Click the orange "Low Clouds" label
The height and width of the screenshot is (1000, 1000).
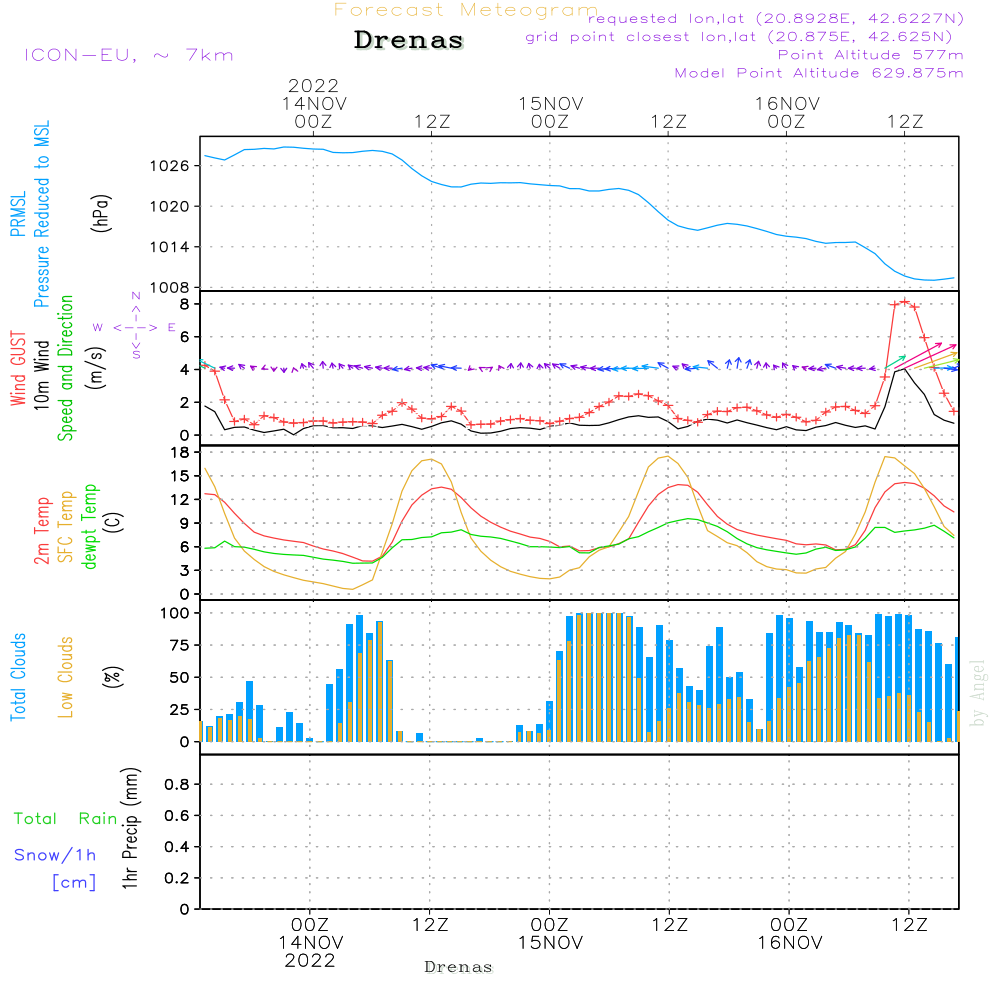click(65, 677)
